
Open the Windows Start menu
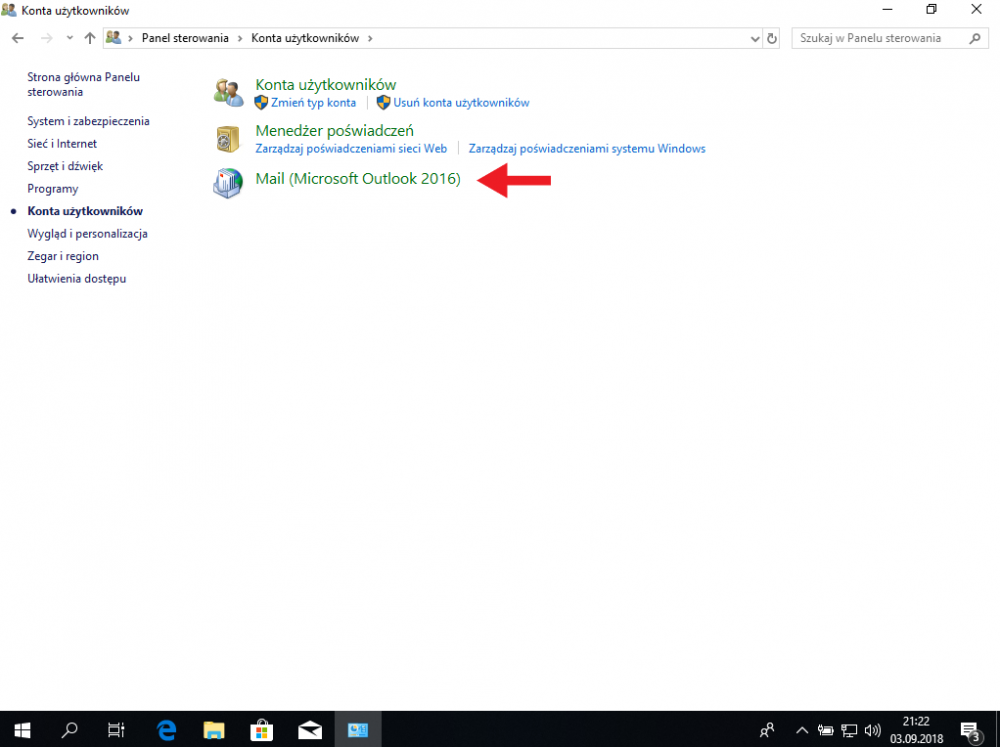tap(22, 730)
